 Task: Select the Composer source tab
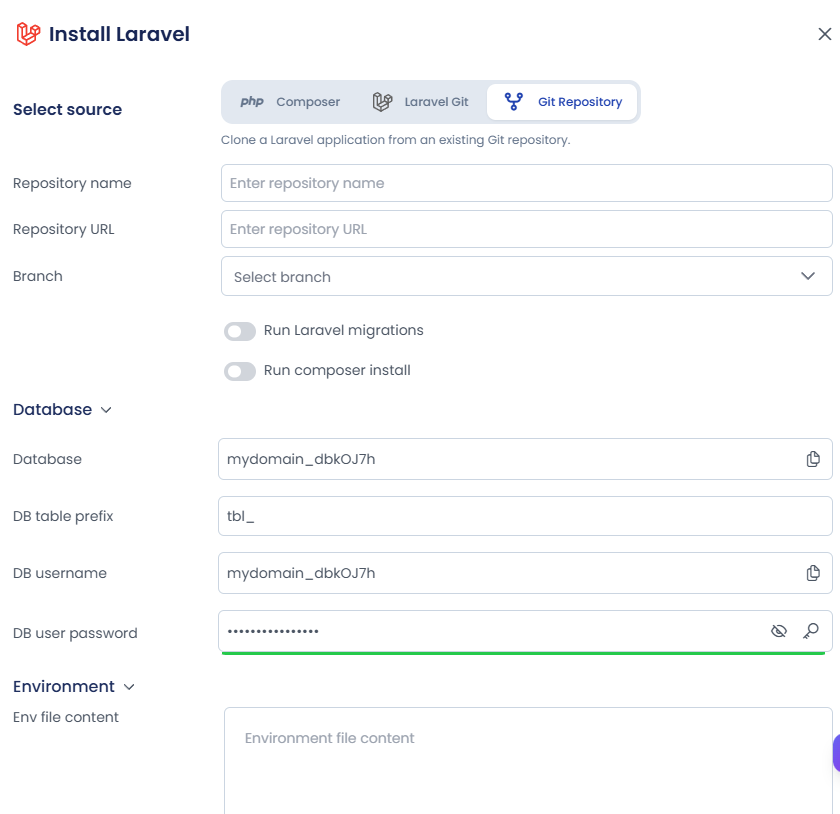290,102
